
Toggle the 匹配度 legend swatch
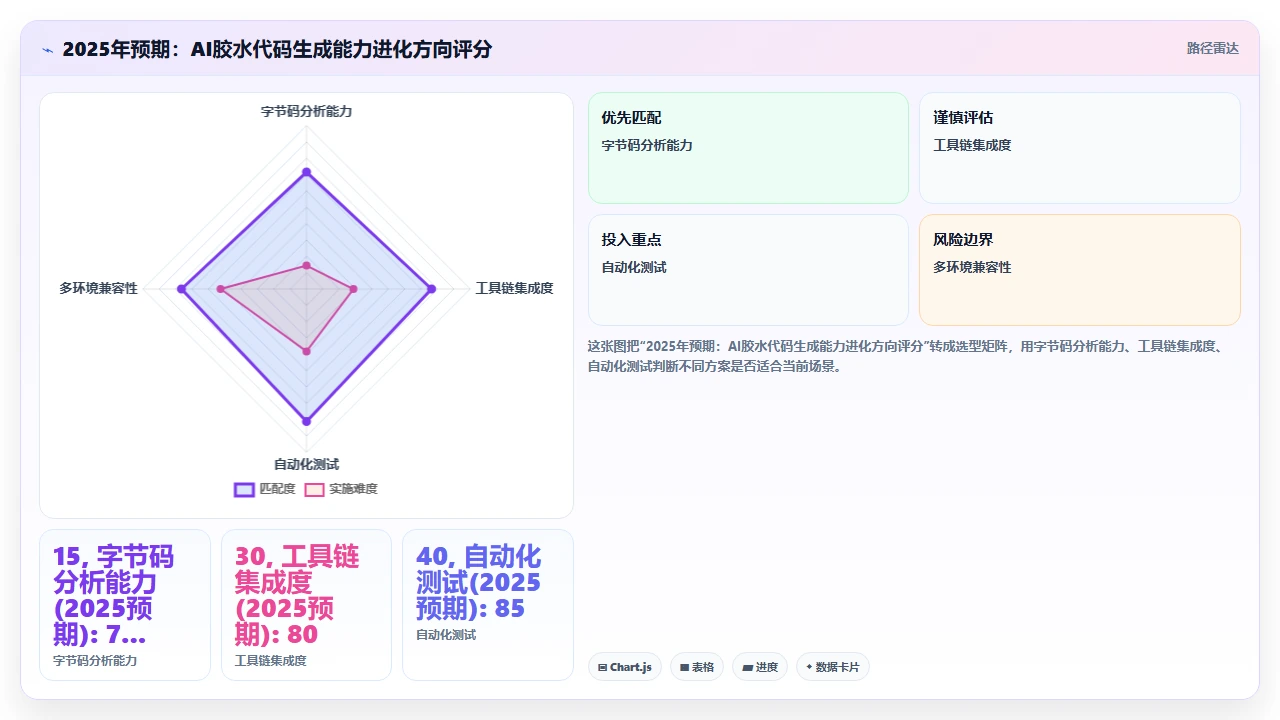coord(245,489)
